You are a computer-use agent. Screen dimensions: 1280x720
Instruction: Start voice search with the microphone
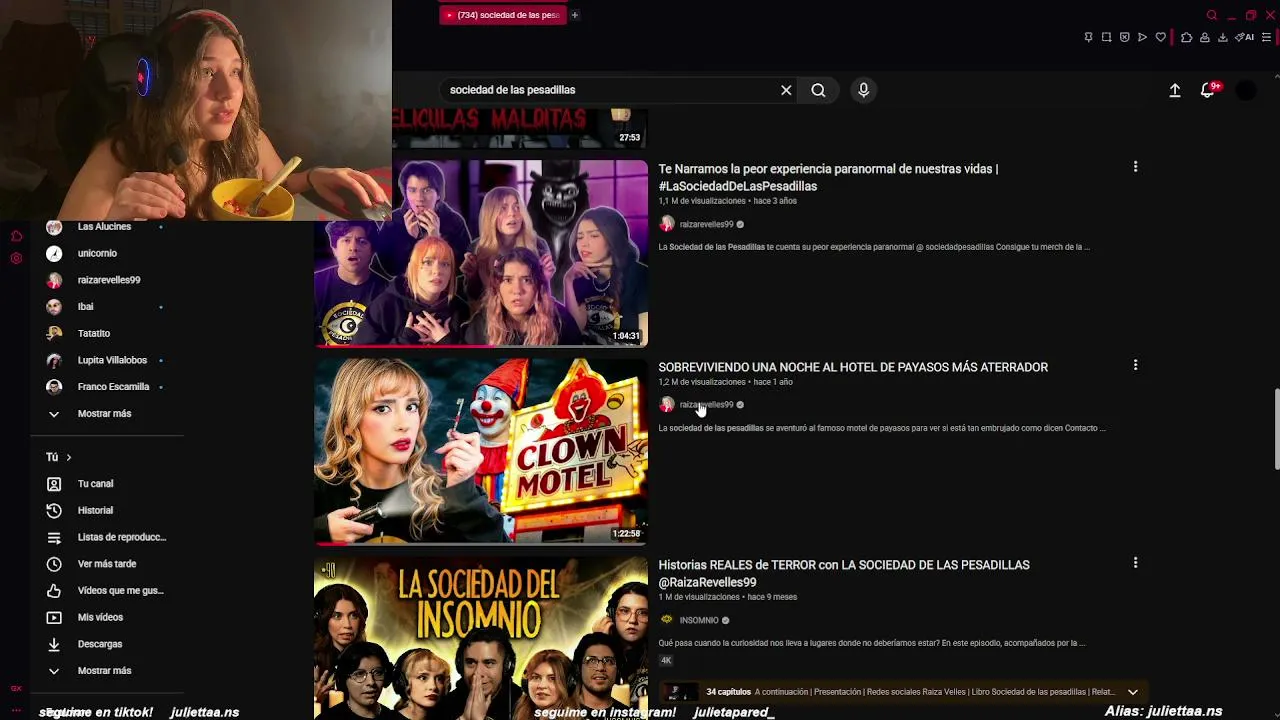click(864, 90)
